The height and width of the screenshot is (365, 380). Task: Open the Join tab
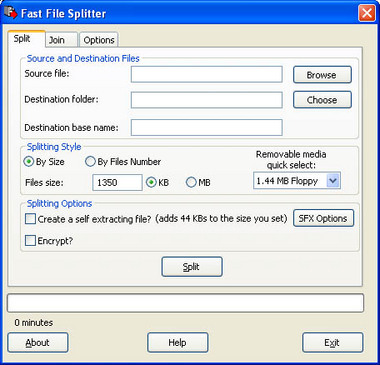[61, 40]
